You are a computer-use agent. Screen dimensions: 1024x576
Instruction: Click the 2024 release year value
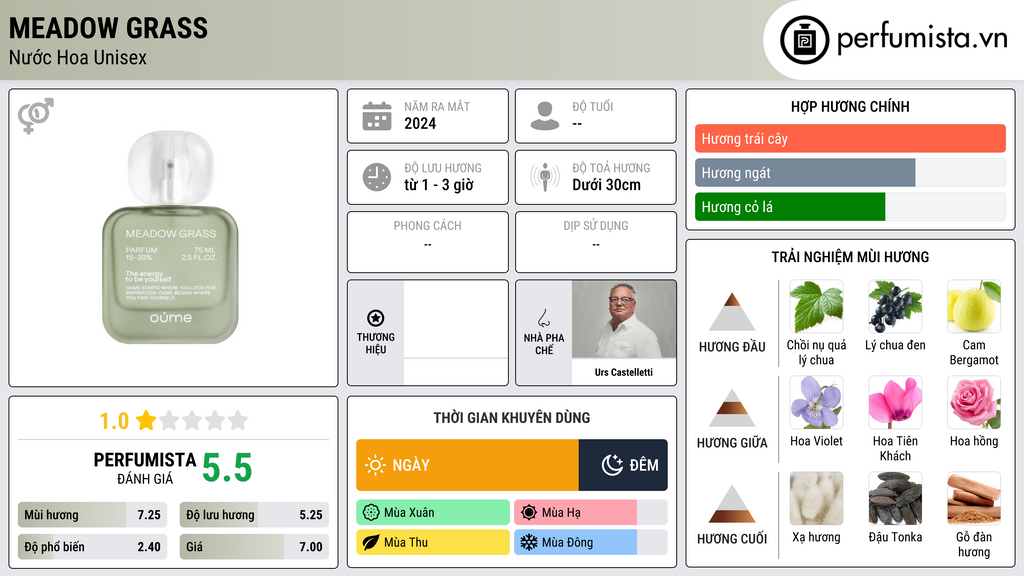(420, 123)
